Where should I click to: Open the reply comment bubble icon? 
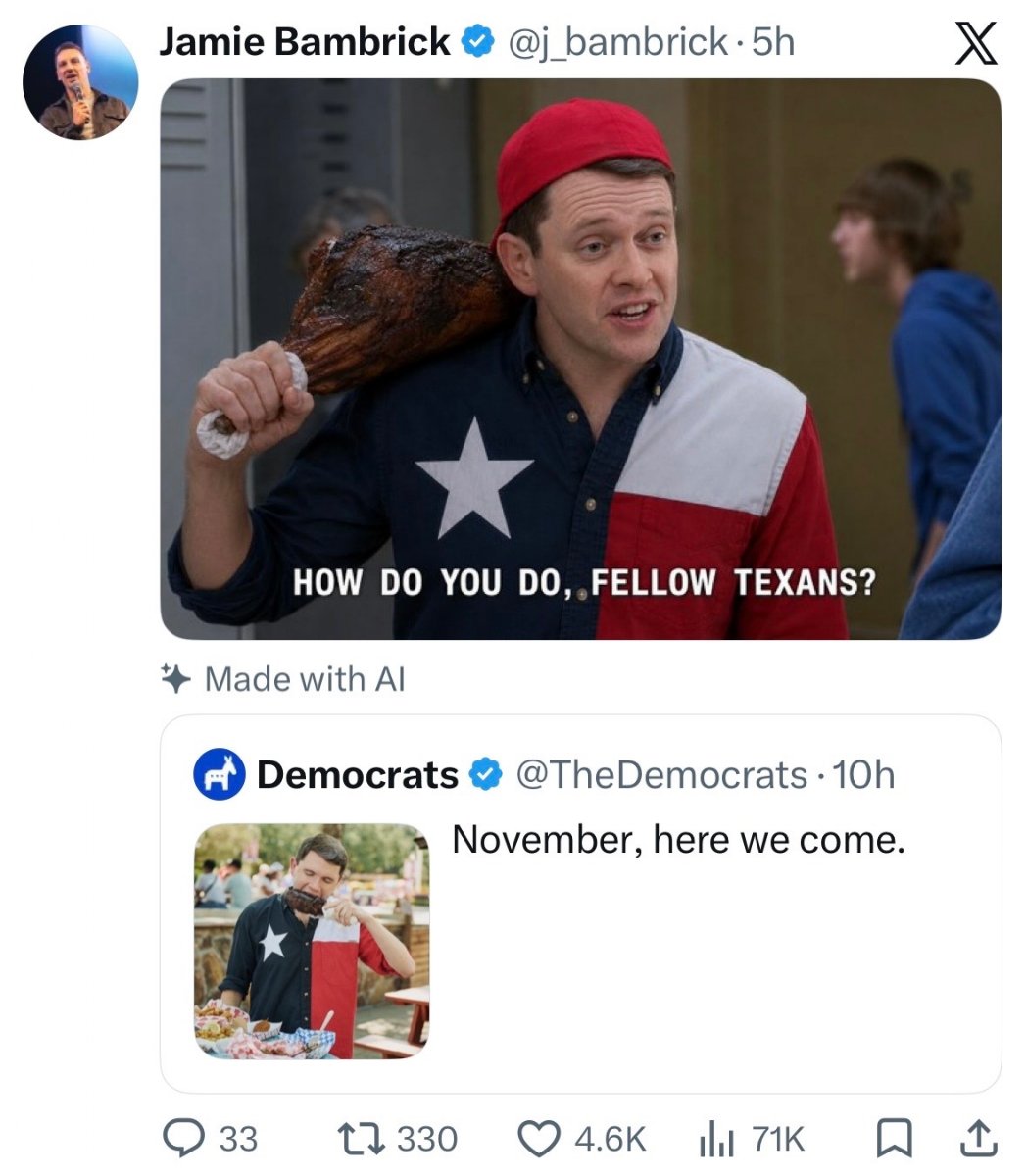[182, 1138]
